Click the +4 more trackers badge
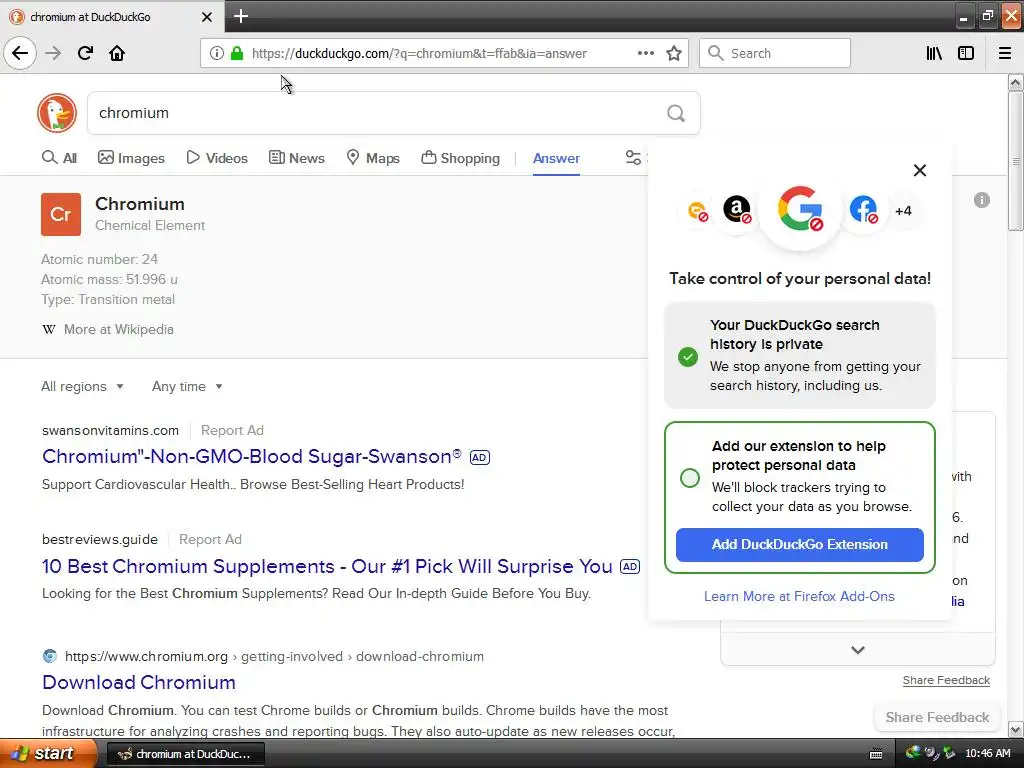Screen dimensions: 1024x768 [903, 211]
